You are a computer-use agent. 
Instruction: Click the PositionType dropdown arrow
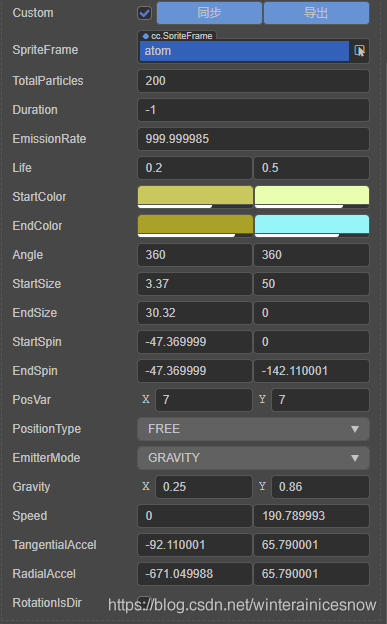point(355,429)
